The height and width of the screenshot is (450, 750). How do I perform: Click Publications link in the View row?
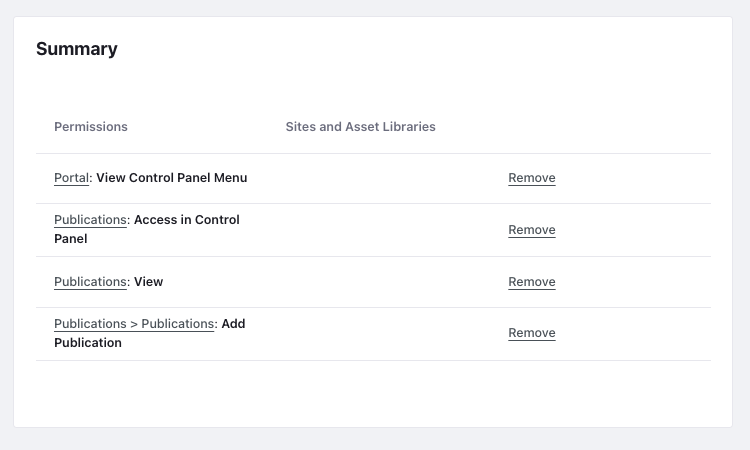click(x=90, y=282)
